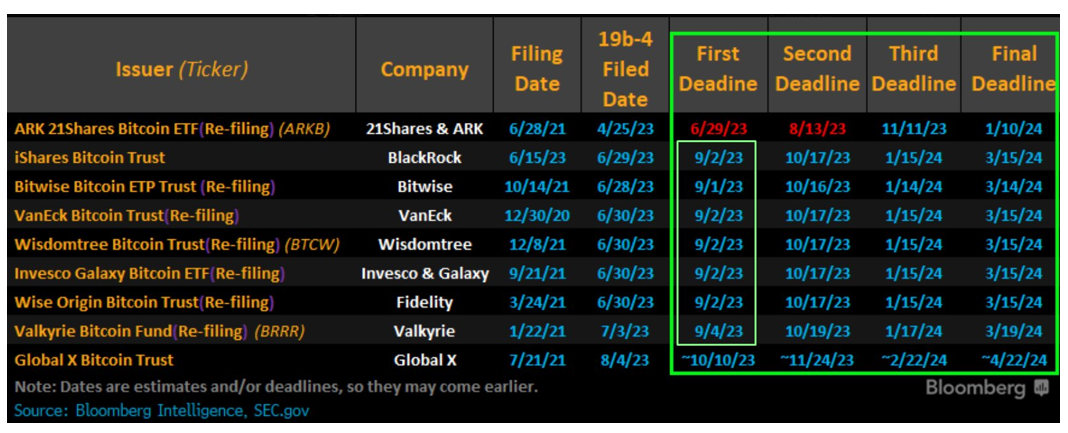Click the red 6/29/23 first deadline date
This screenshot has height=433, width=1068.
[x=719, y=129]
